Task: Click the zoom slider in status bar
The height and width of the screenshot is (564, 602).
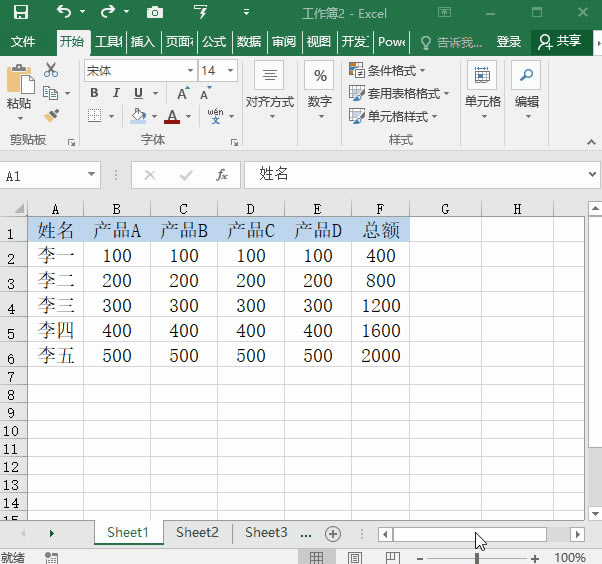Action: pos(479,558)
